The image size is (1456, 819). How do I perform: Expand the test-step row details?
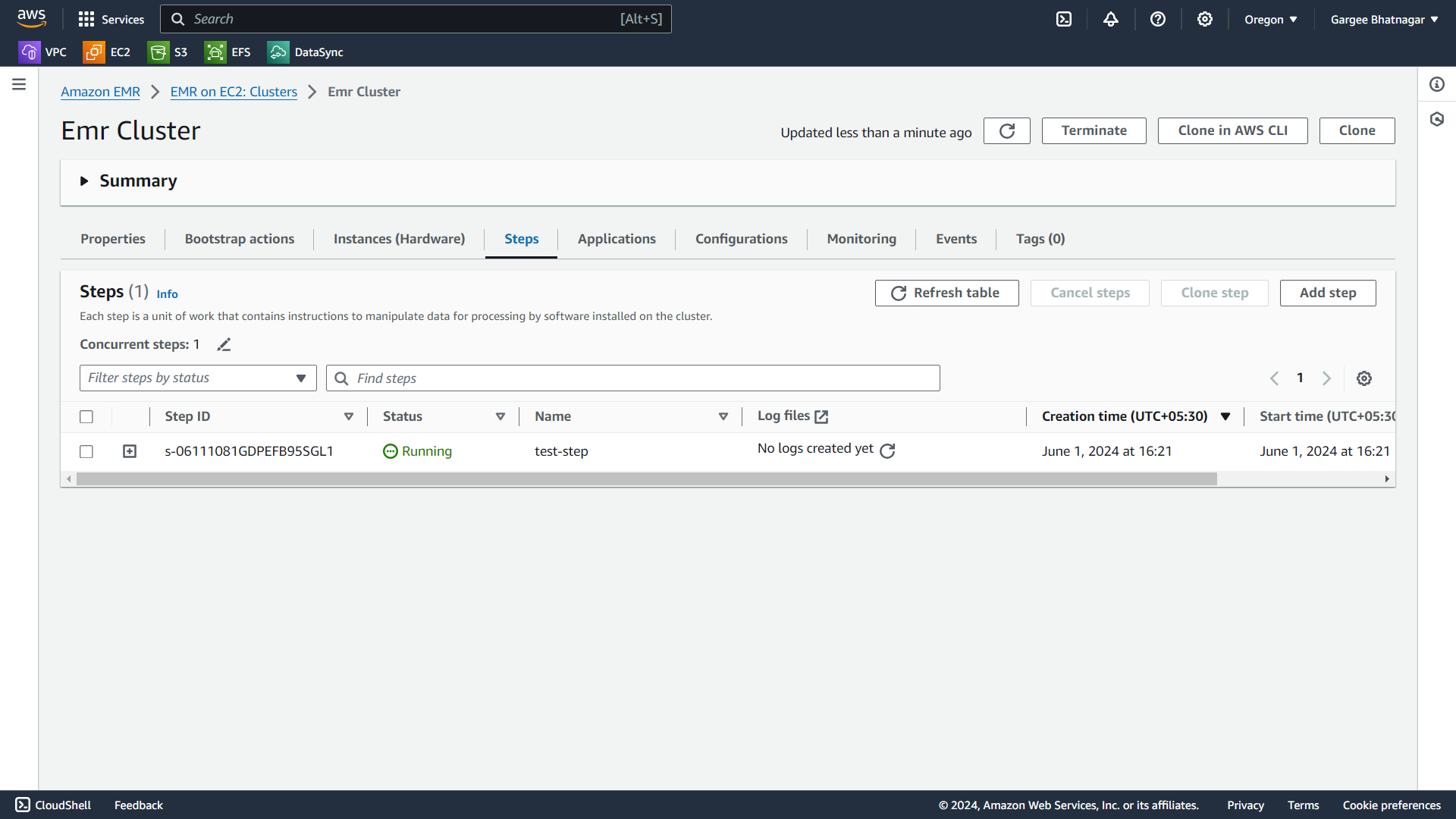click(130, 452)
